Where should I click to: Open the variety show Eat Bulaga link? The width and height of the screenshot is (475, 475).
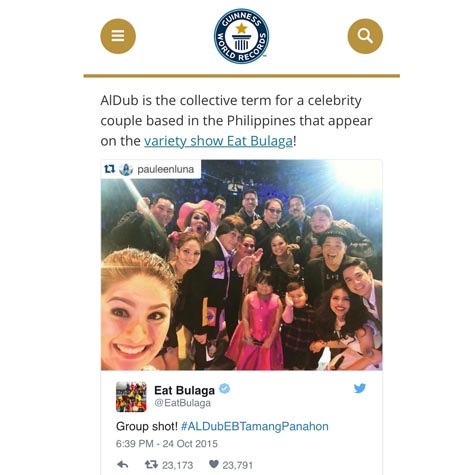tap(218, 141)
